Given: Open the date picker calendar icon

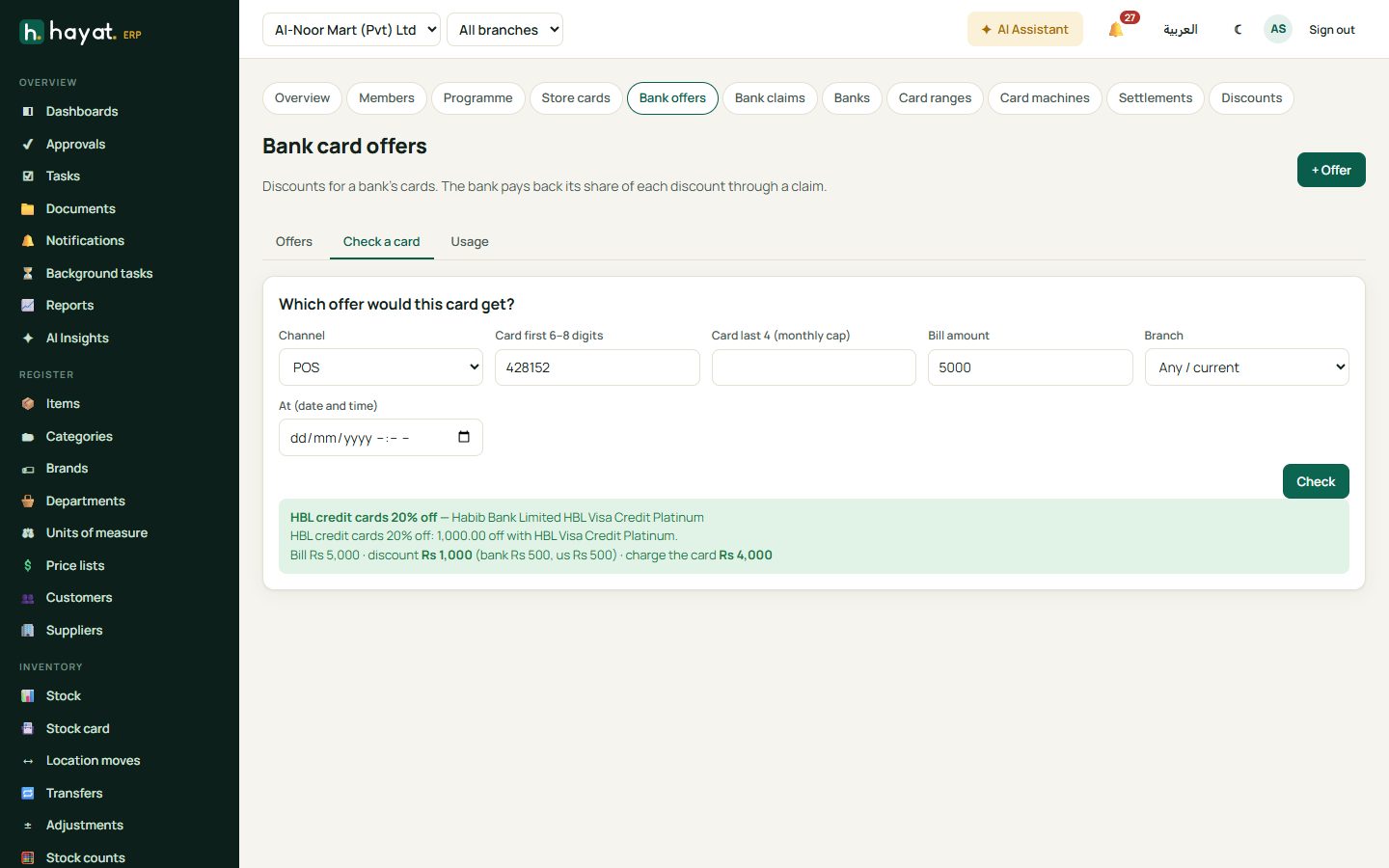Looking at the screenshot, I should (x=464, y=437).
